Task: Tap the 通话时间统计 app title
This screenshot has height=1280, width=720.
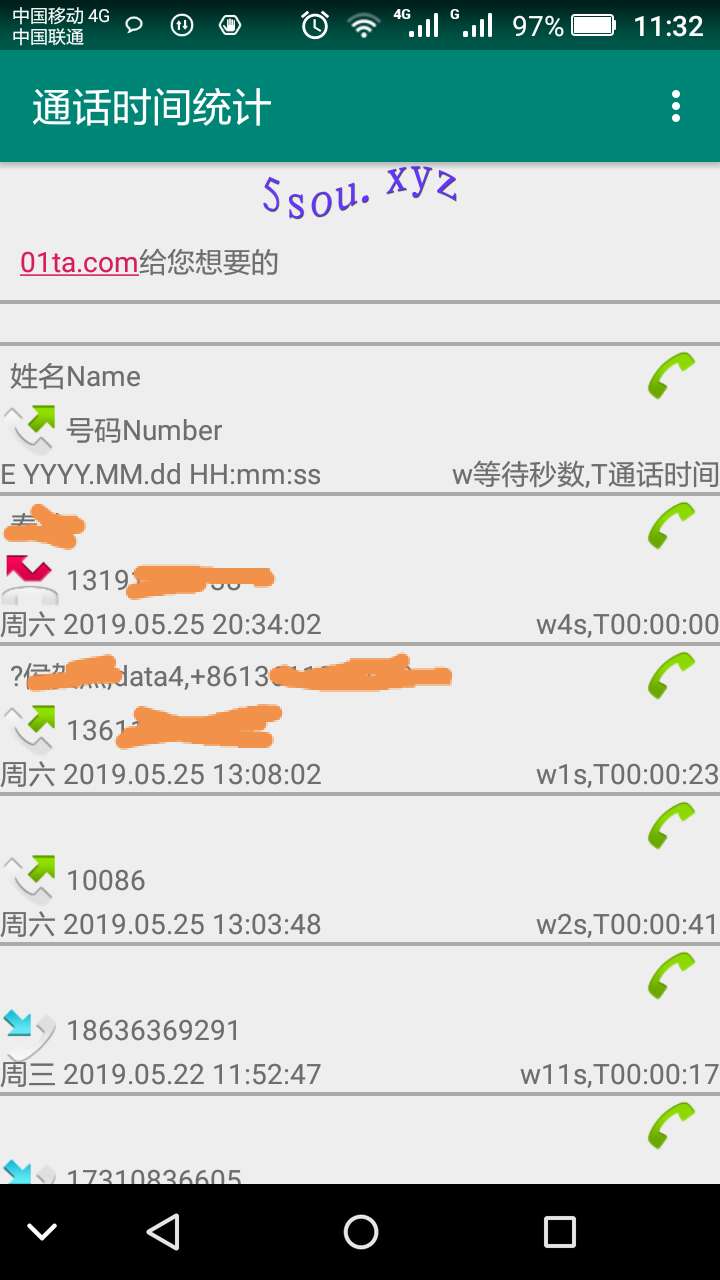Action: [152, 108]
